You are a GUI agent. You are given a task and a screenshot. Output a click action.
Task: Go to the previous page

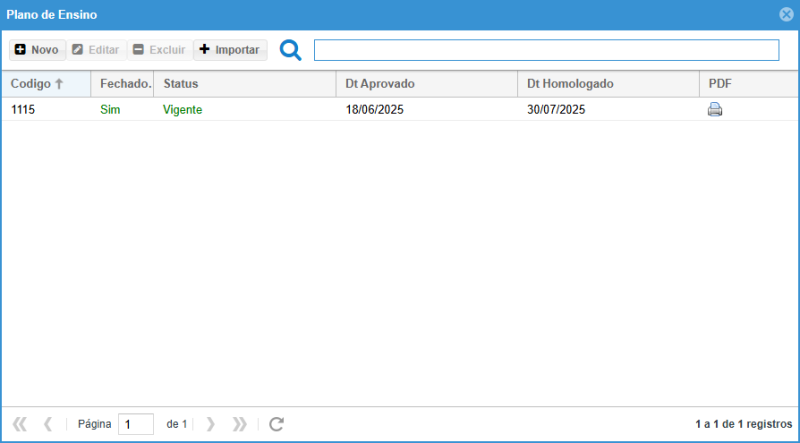point(47,424)
